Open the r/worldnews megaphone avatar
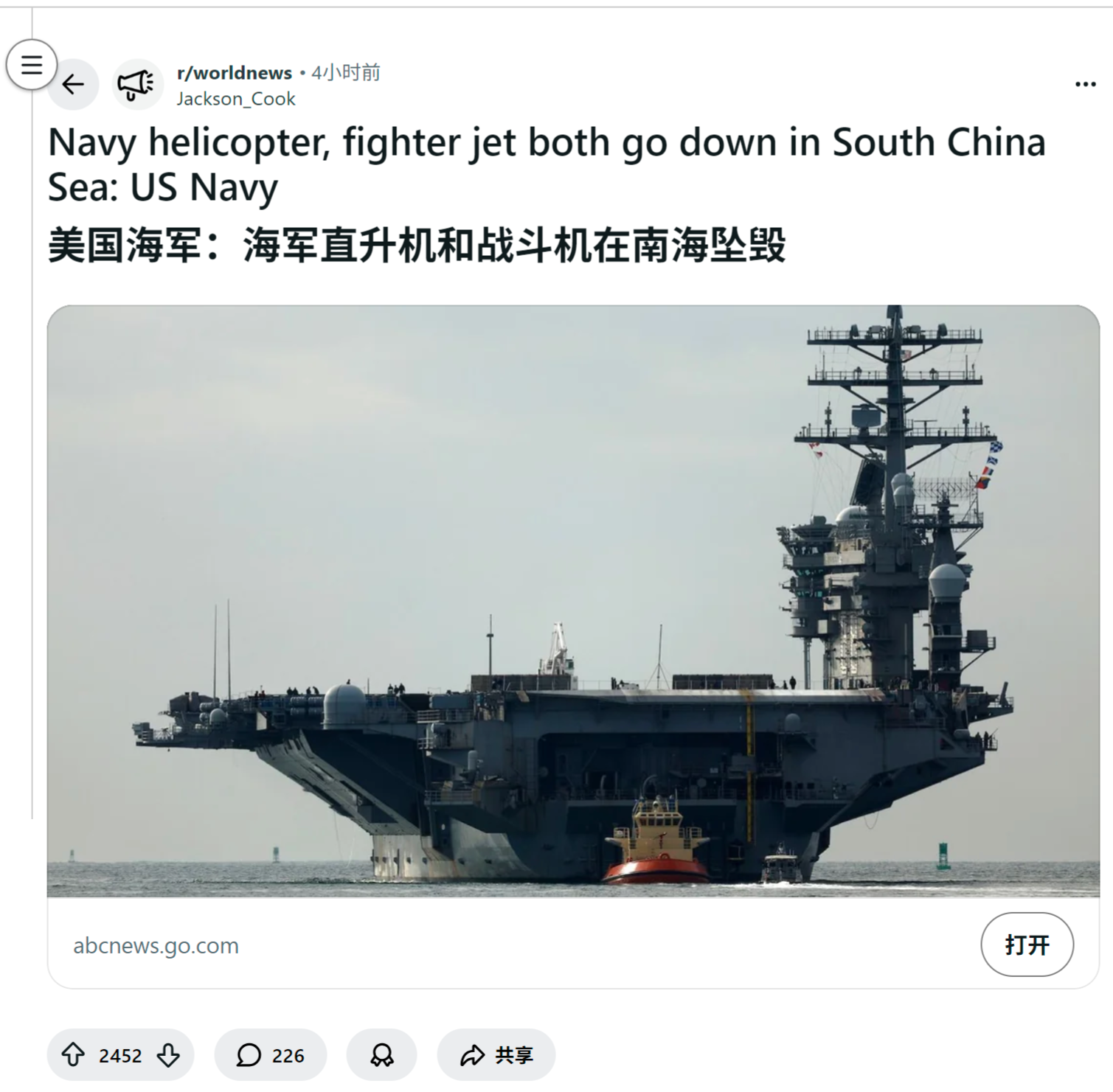 point(137,85)
